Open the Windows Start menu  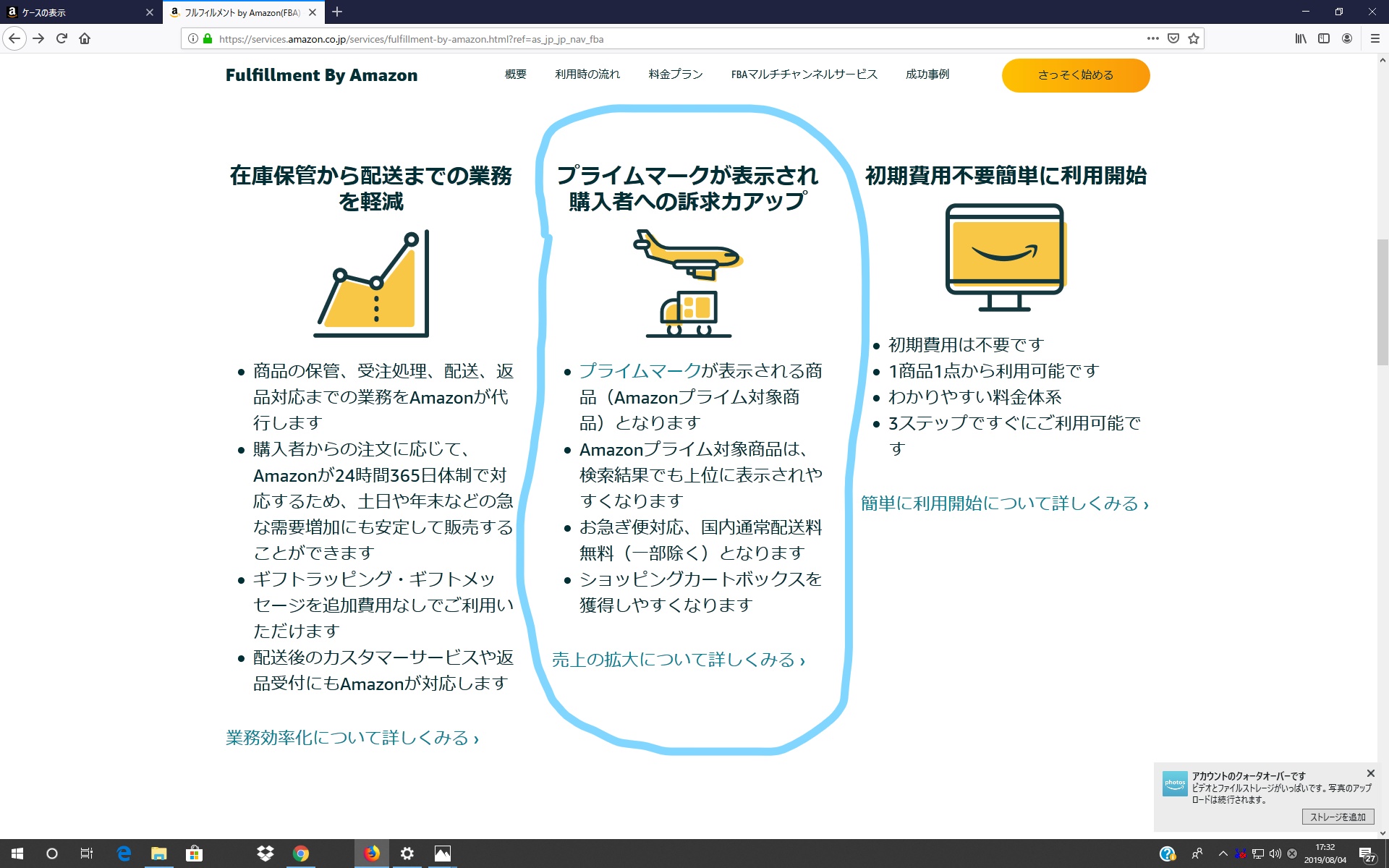click(x=17, y=854)
